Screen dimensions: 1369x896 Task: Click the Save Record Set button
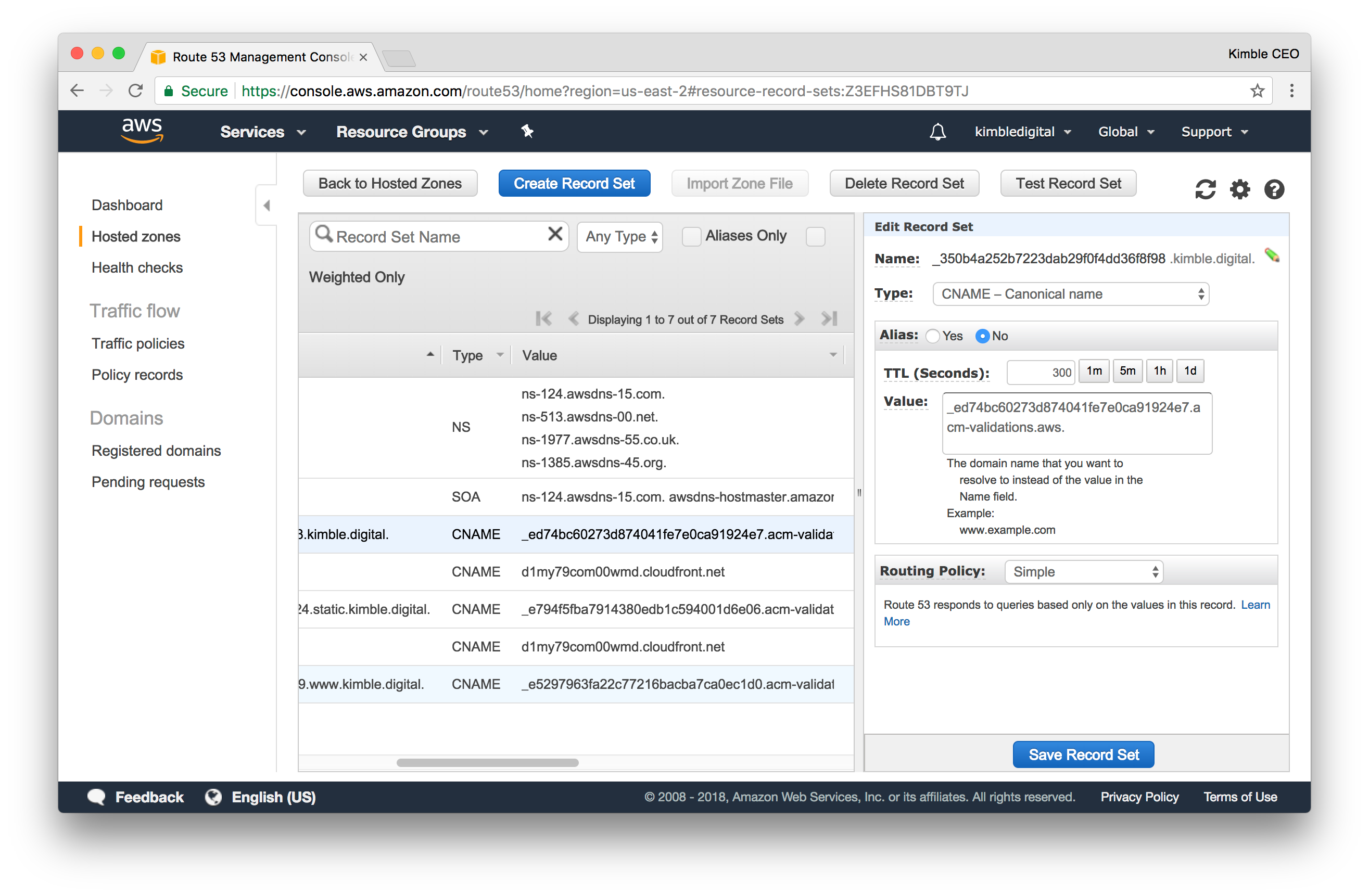(1083, 754)
